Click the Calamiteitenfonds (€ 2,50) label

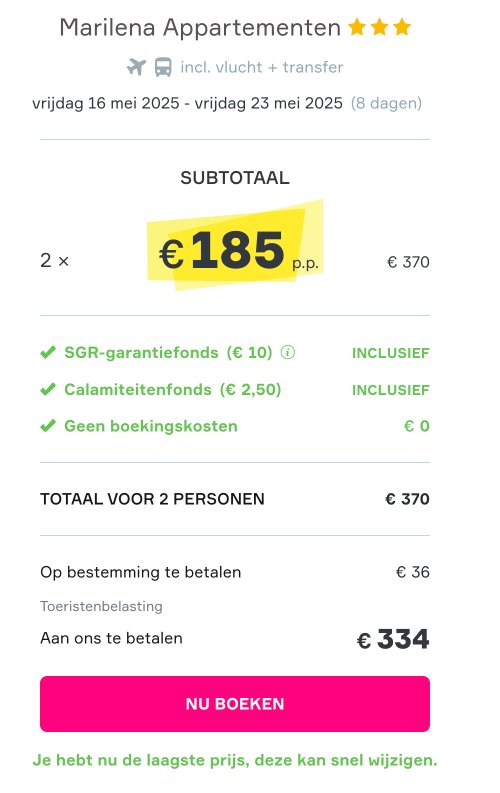[x=172, y=389]
